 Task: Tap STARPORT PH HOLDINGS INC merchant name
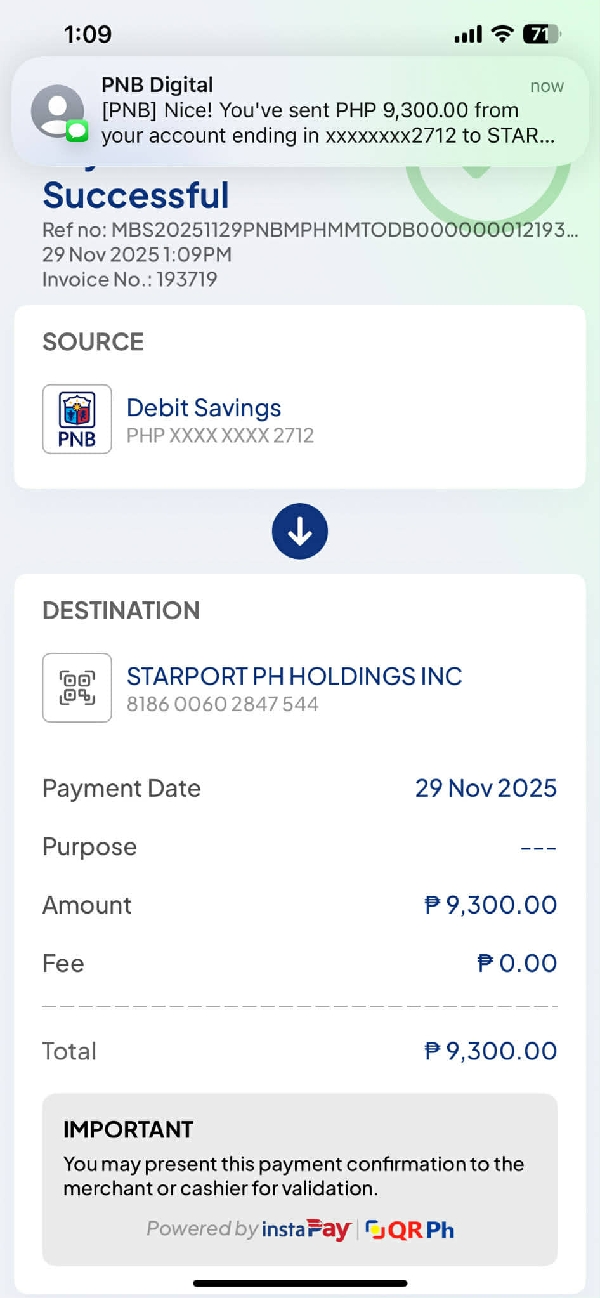tap(294, 676)
